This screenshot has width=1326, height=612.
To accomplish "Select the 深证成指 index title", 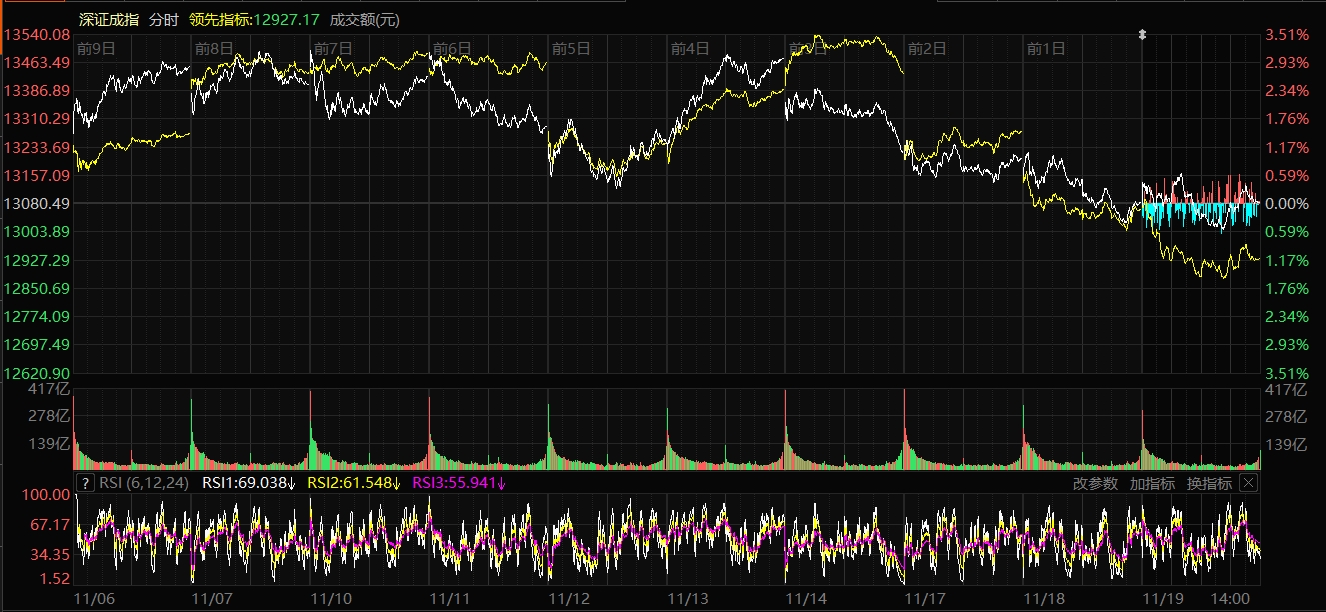I will pos(109,19).
